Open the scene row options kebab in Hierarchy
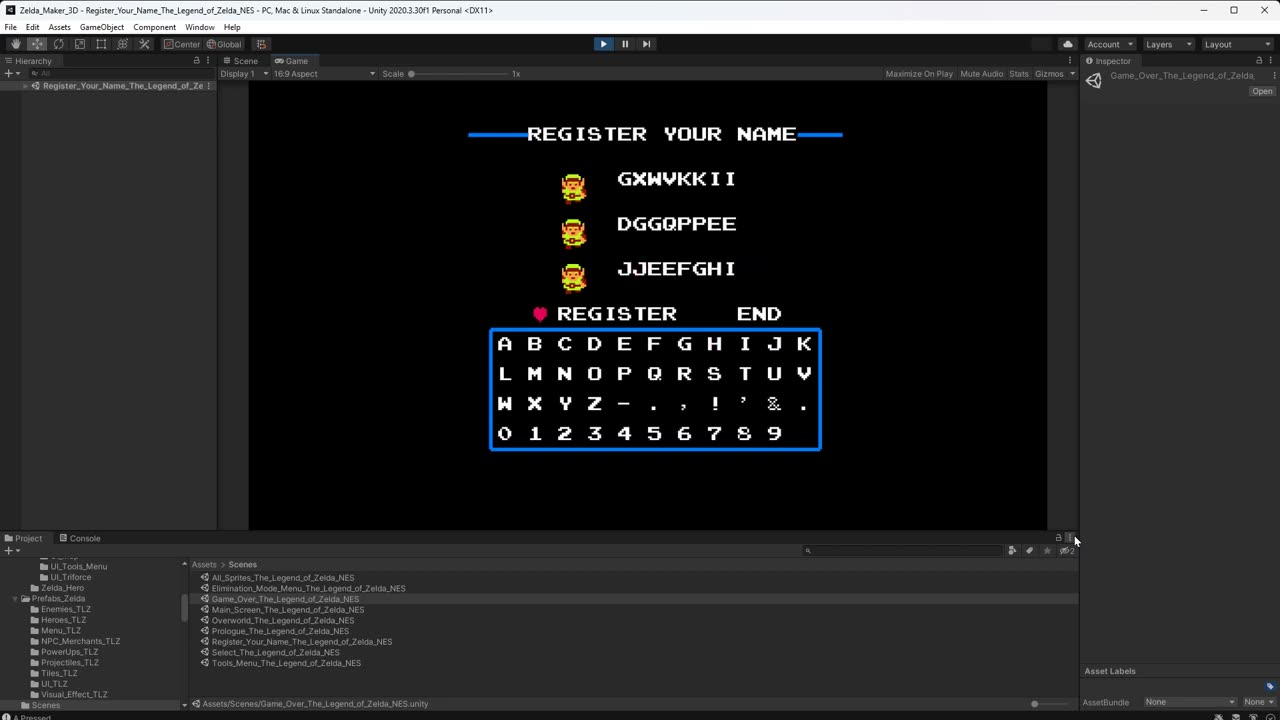The width and height of the screenshot is (1280, 720). pyautogui.click(x=208, y=86)
